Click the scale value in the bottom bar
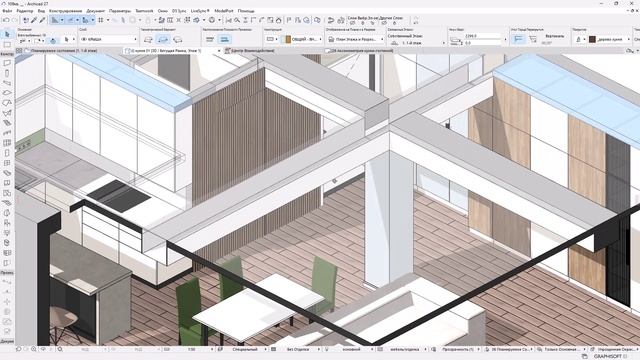 (x=191, y=349)
